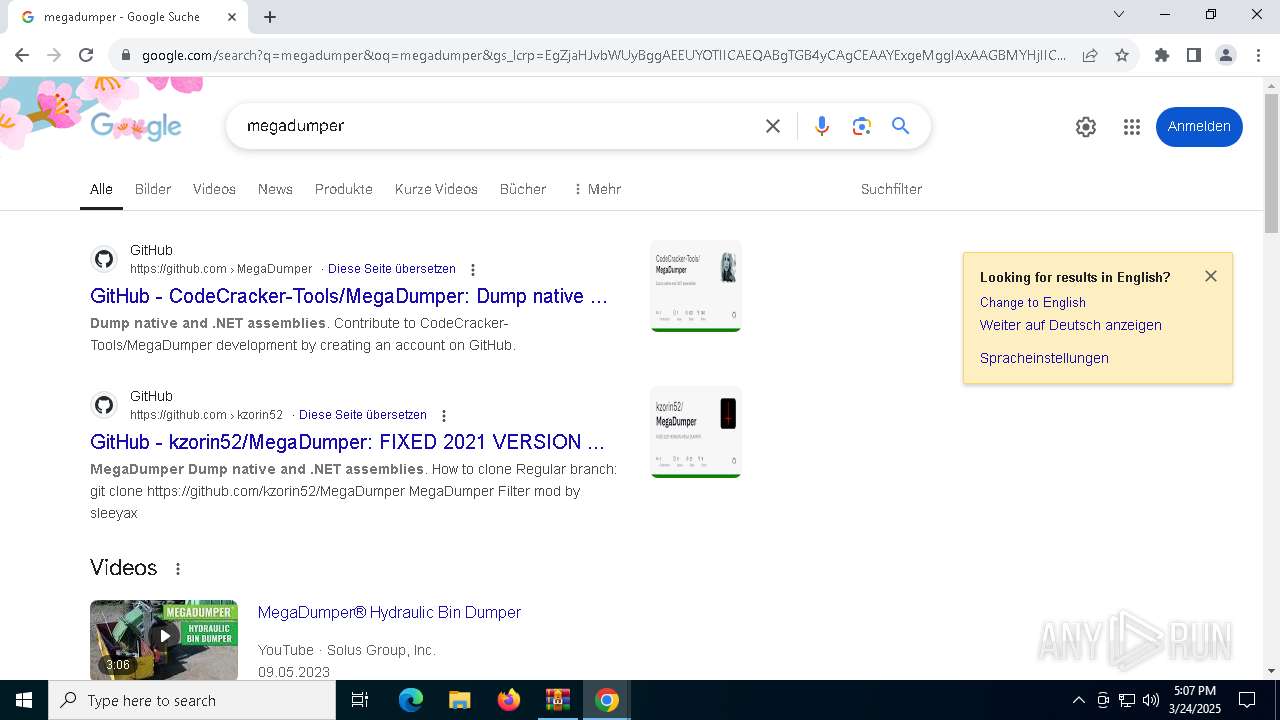Start voice search with microphone
This screenshot has width=1280, height=720.
822,126
